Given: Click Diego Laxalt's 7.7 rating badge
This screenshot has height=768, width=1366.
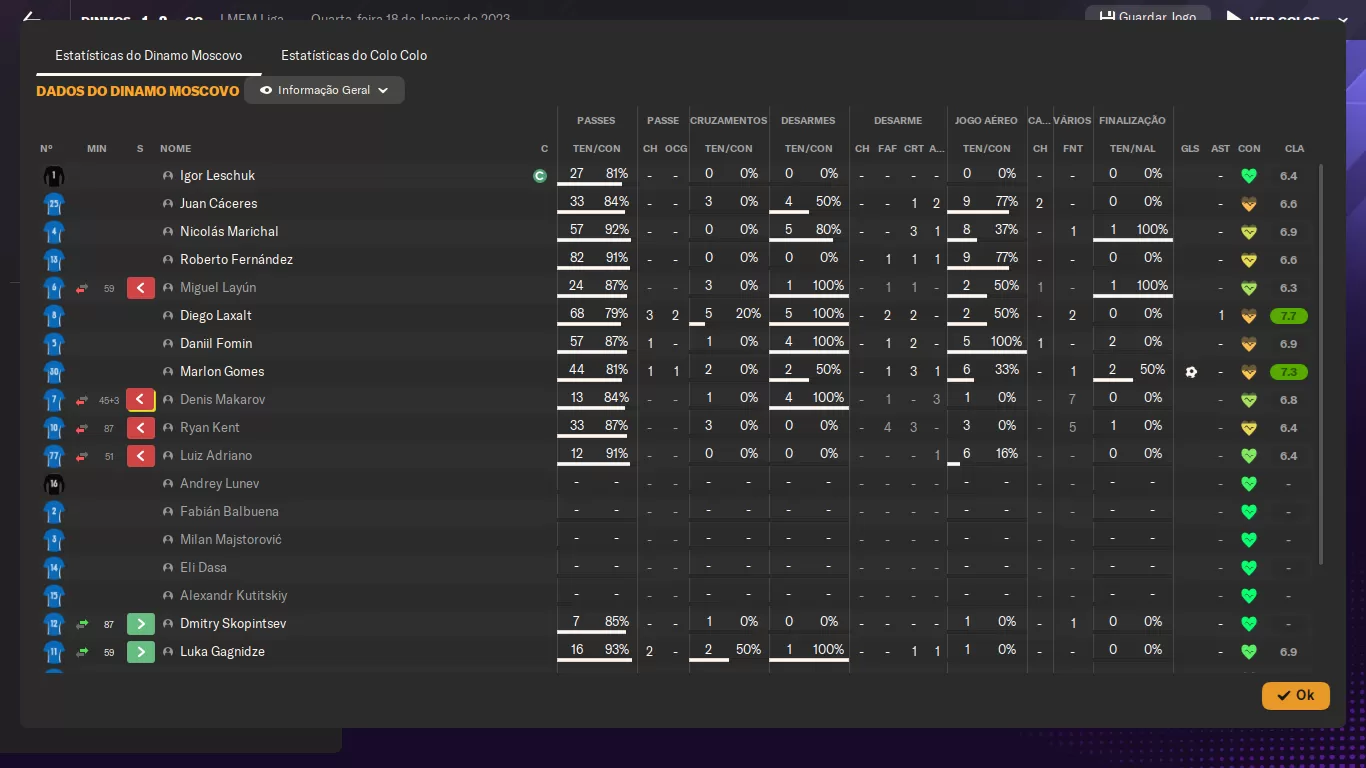Looking at the screenshot, I should point(1288,316).
